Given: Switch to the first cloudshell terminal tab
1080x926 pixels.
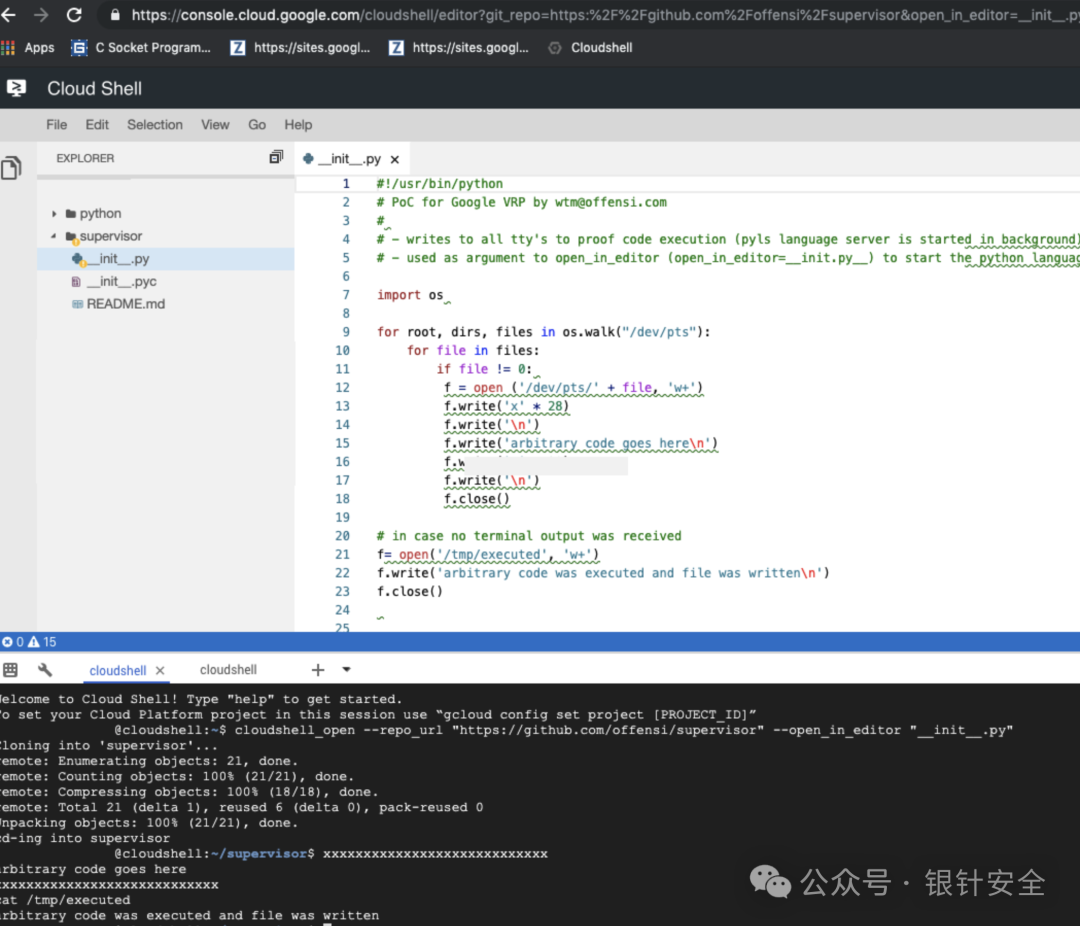Looking at the screenshot, I should 118,670.
